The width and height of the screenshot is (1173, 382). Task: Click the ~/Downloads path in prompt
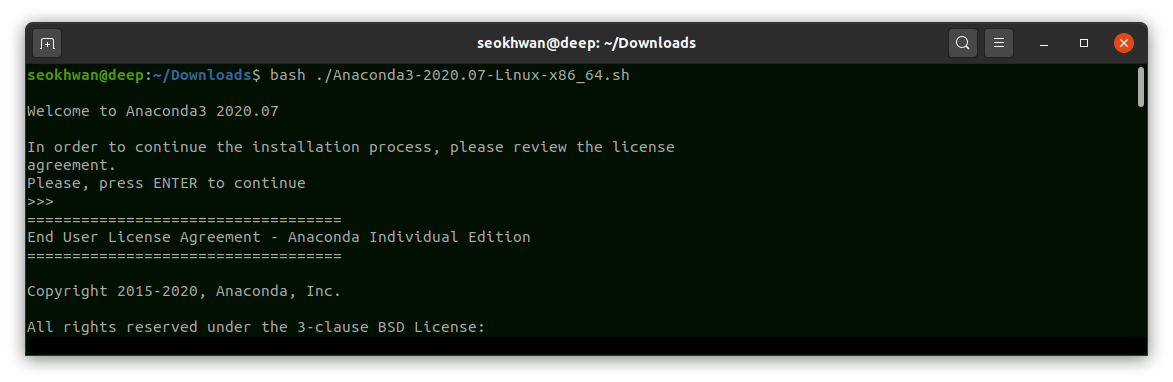click(x=202, y=76)
